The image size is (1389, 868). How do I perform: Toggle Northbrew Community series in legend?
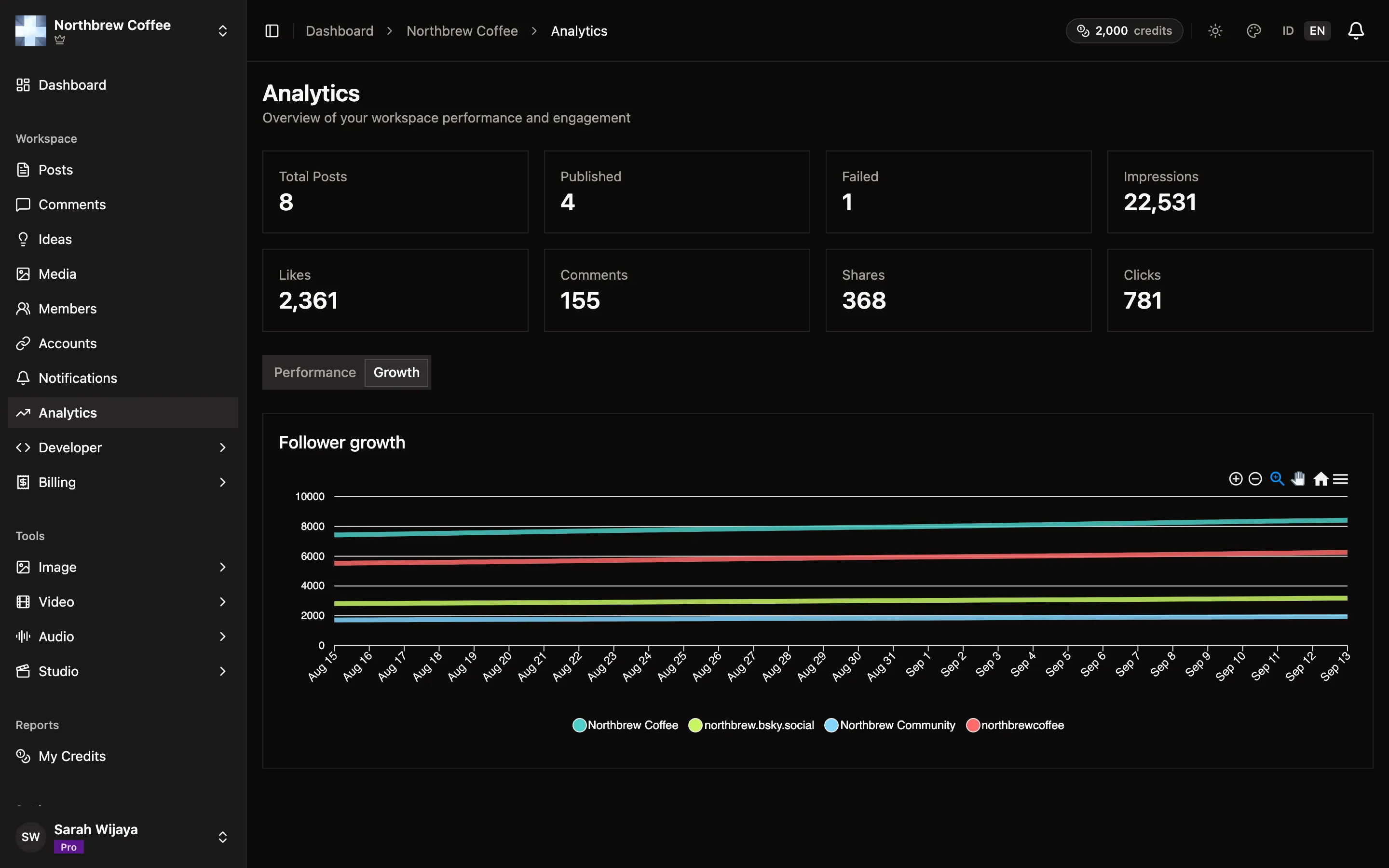tap(890, 725)
